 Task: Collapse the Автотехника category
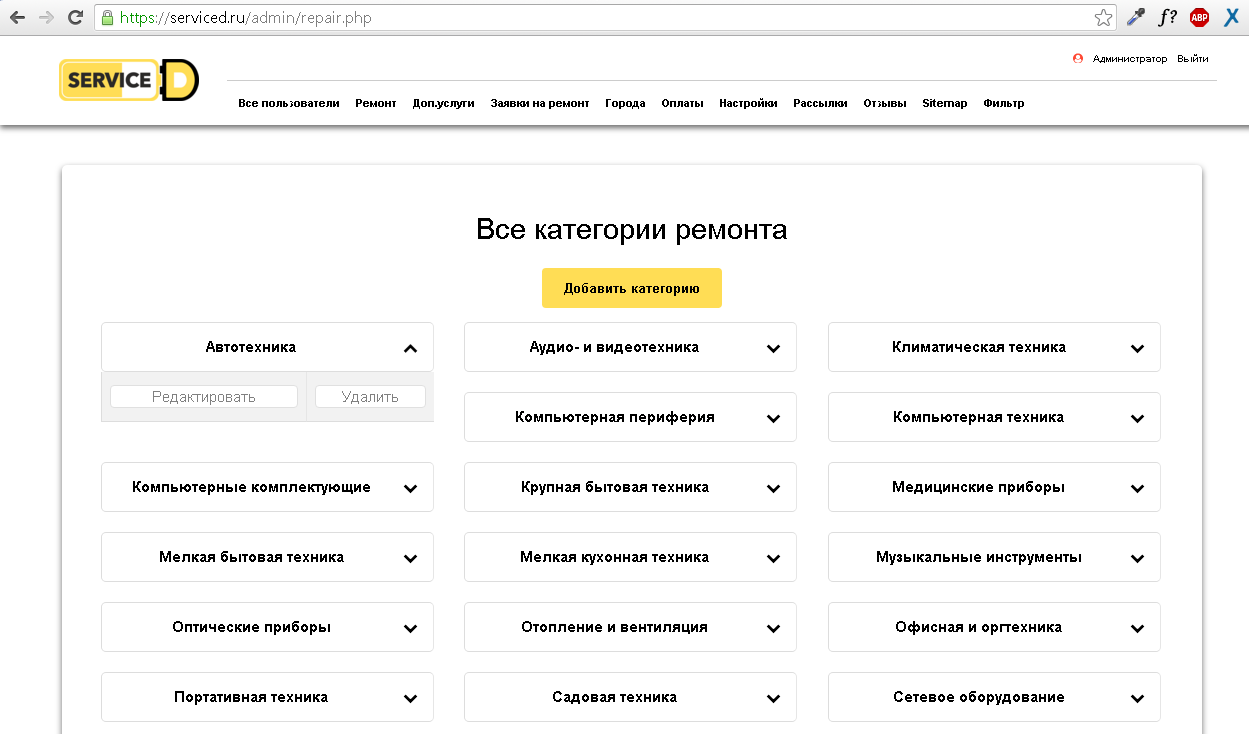(410, 348)
